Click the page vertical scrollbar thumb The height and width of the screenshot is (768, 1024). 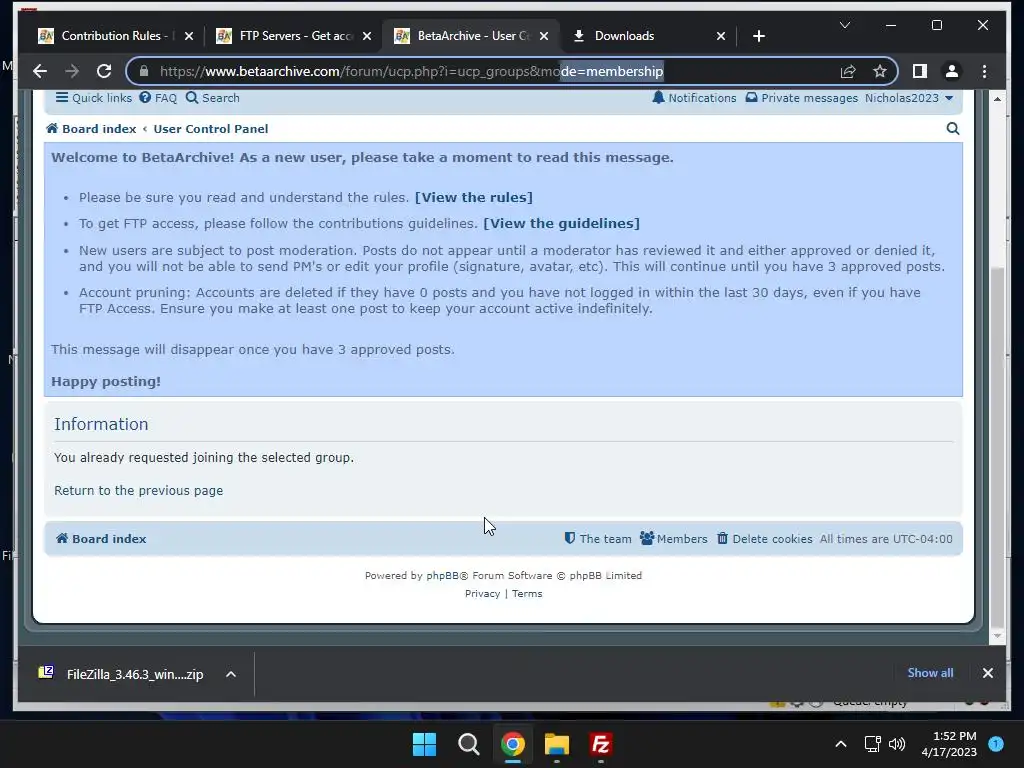tap(997, 445)
